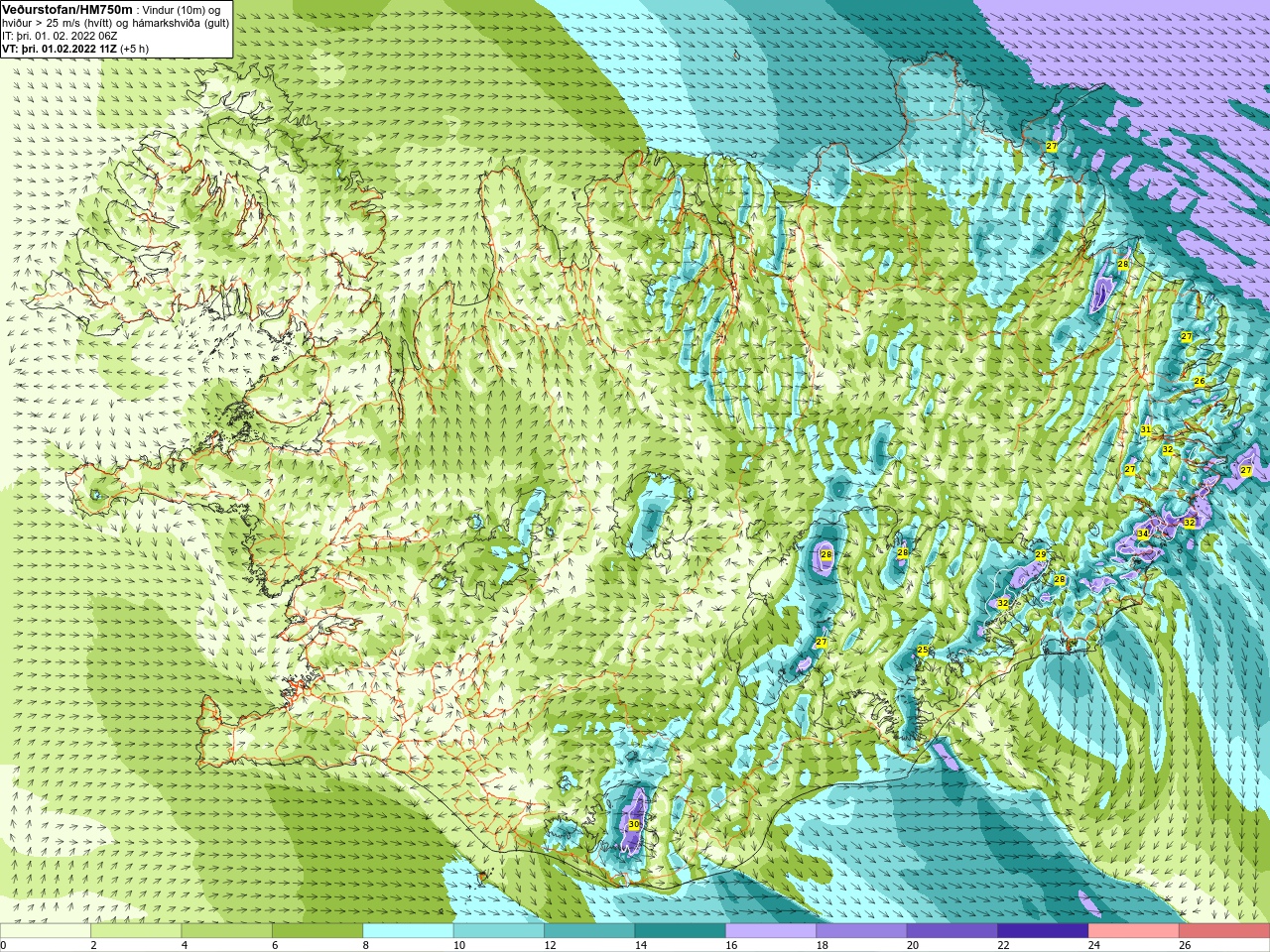Click the legend number 24

[x=1094, y=945]
